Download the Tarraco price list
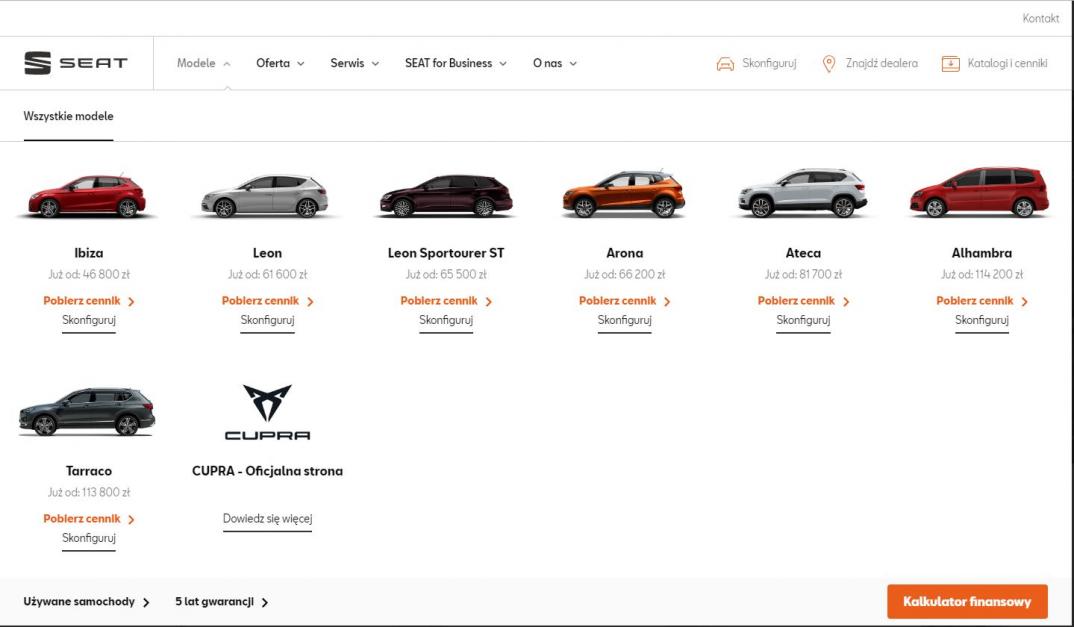The width and height of the screenshot is (1074, 627). [x=82, y=519]
